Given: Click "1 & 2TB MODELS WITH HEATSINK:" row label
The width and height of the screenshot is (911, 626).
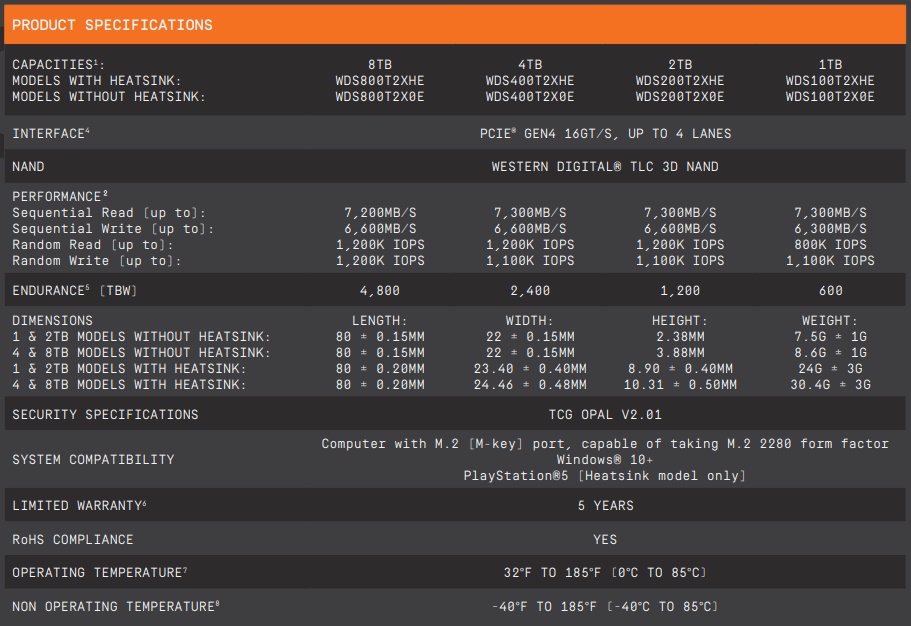Looking at the screenshot, I should 129,369.
